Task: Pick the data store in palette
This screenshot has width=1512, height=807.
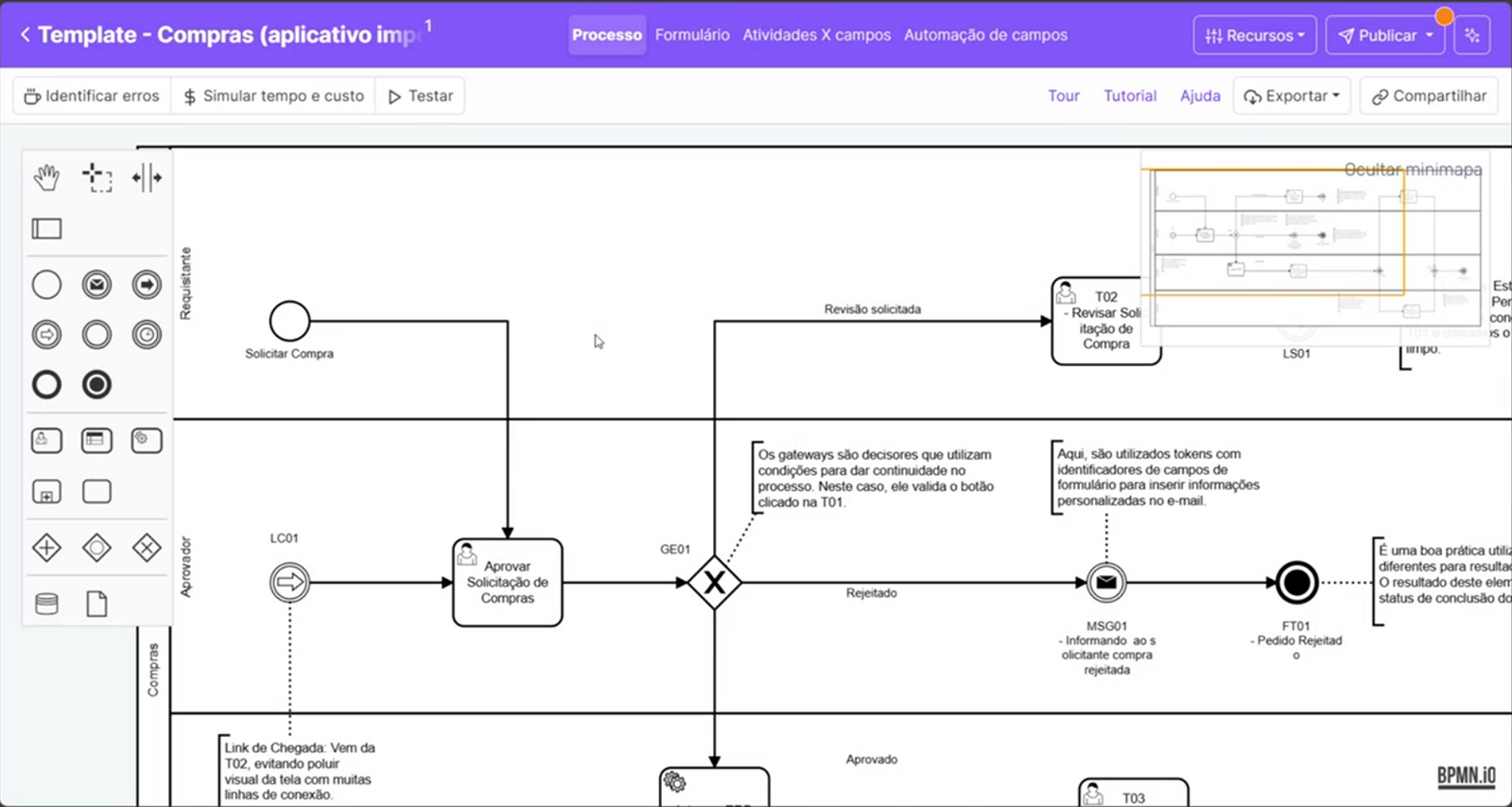Action: [46, 604]
